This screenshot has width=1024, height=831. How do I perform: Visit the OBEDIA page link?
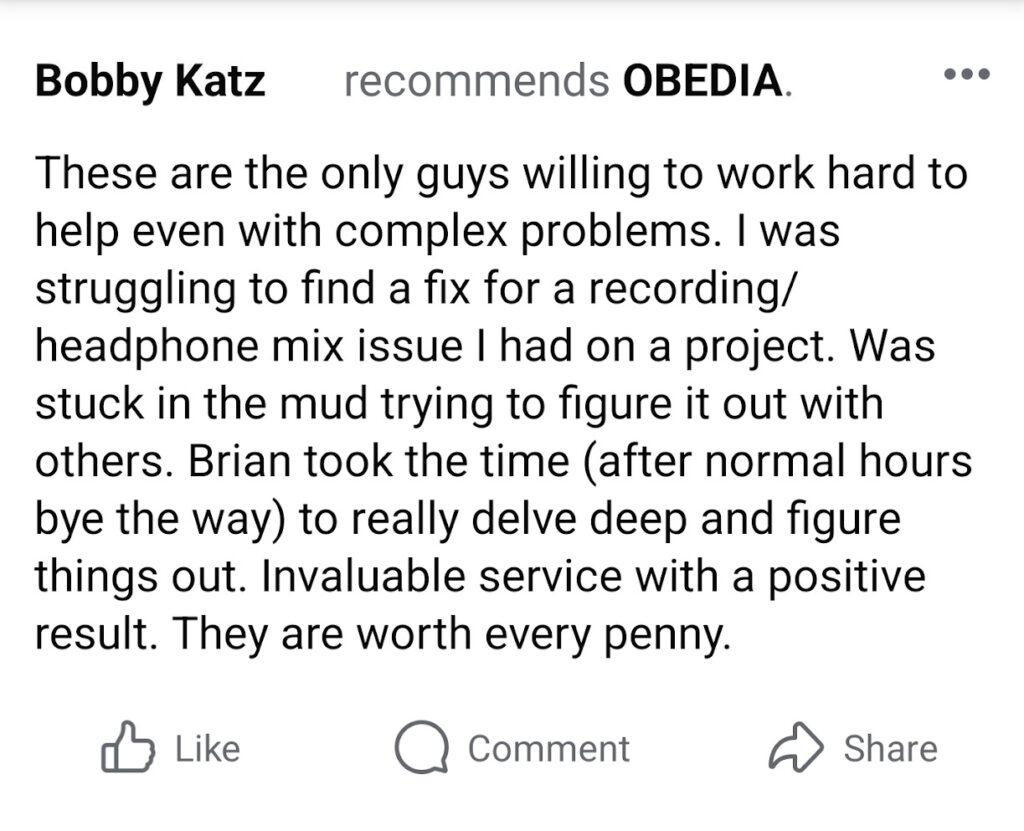click(x=703, y=81)
